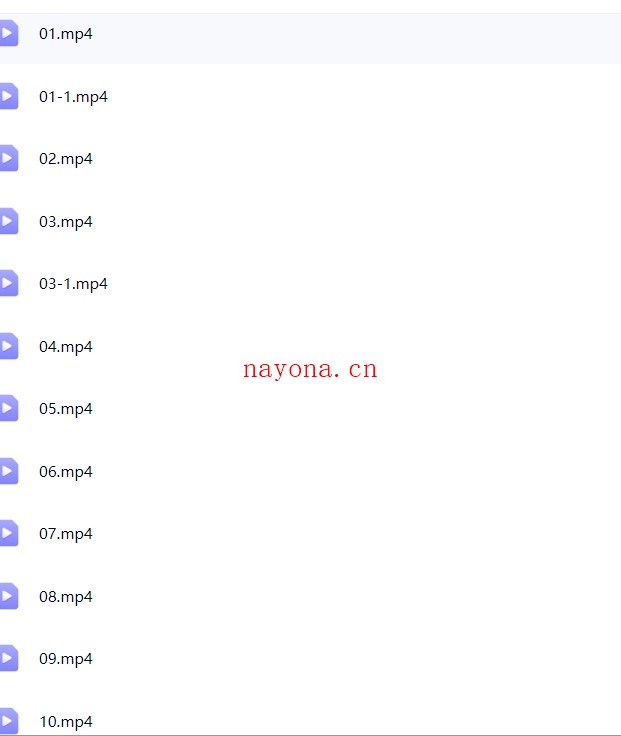The height and width of the screenshot is (736, 621).
Task: Click the video icon beside 06.mp4
Action: click(9, 471)
